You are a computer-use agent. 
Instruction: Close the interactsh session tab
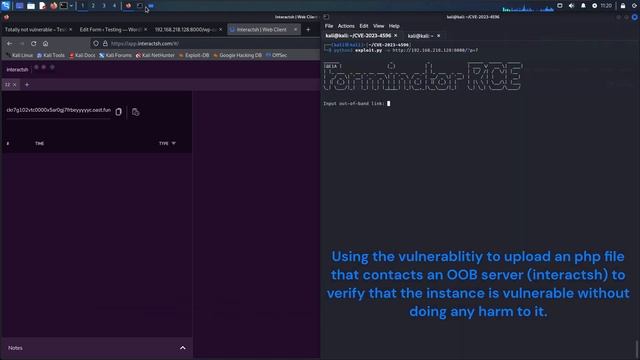[x=15, y=84]
